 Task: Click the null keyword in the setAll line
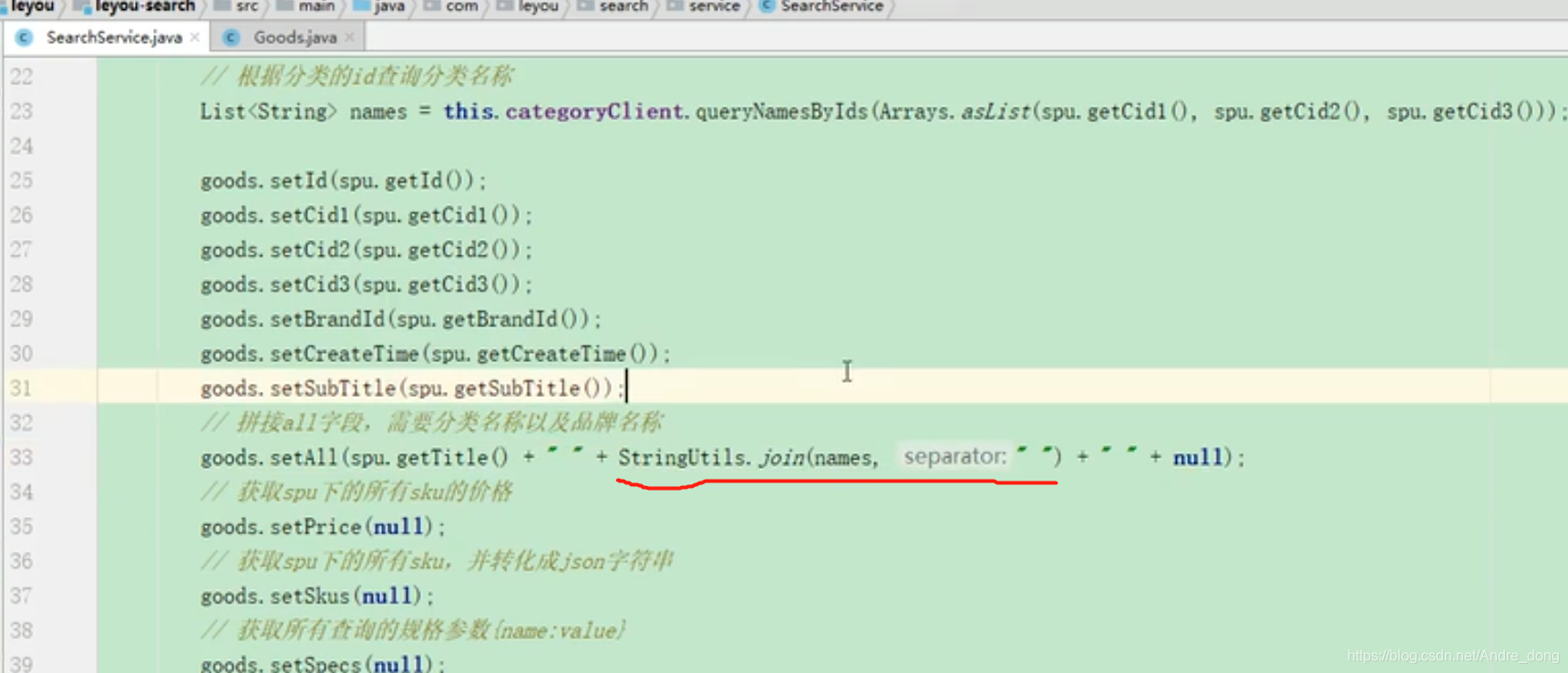[1197, 458]
